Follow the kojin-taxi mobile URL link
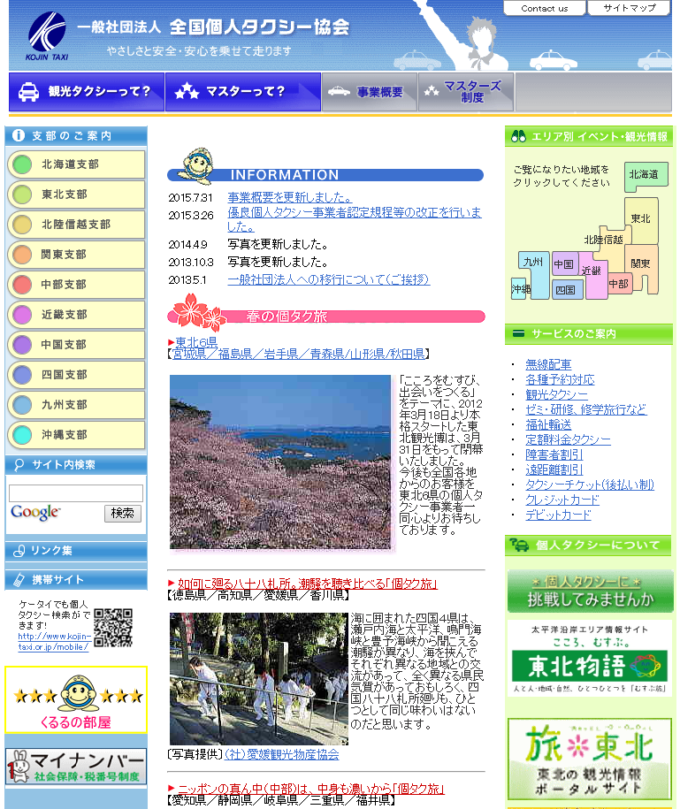The image size is (680, 809). coord(54,641)
